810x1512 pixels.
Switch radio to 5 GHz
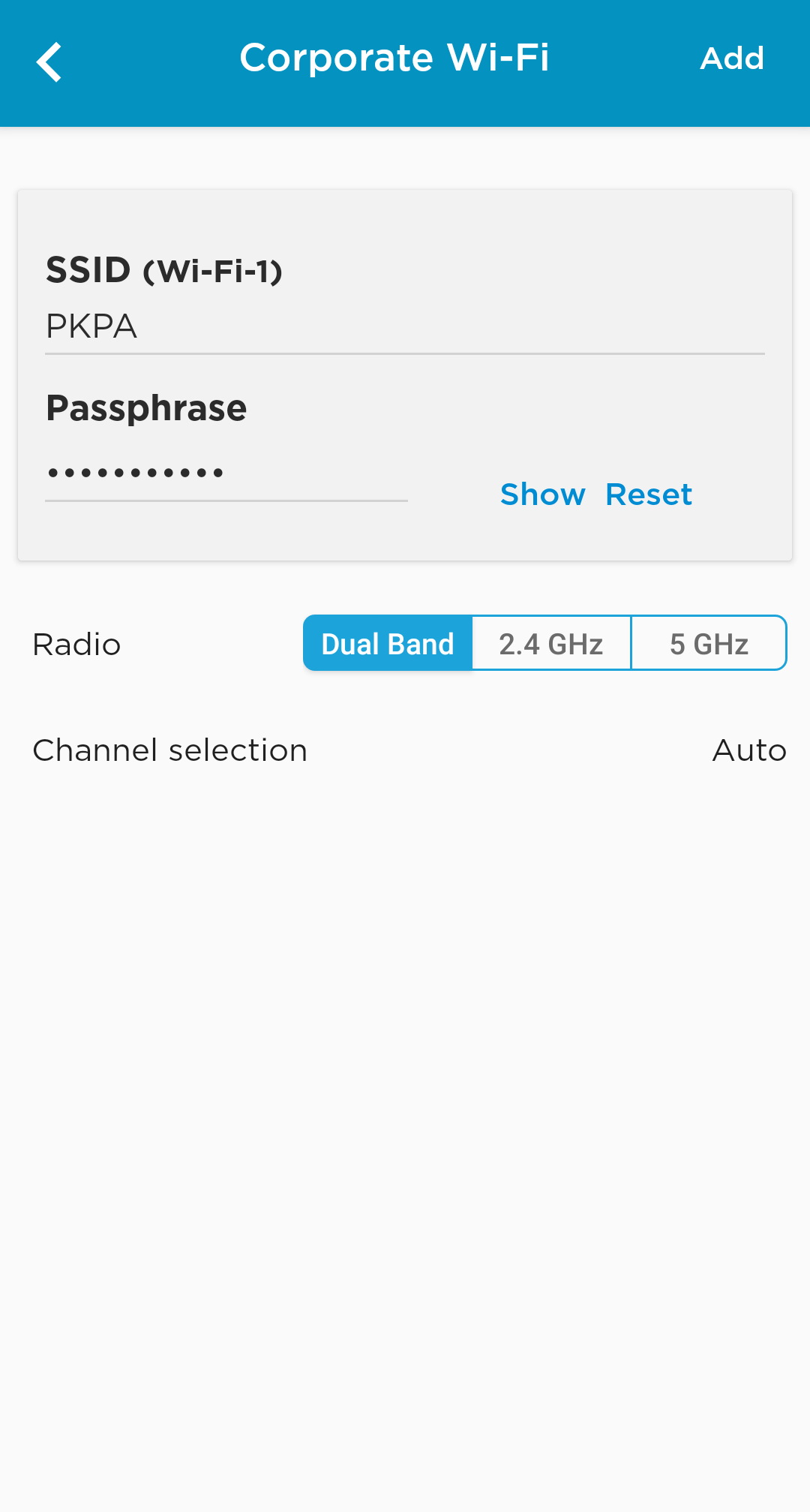pyautogui.click(x=709, y=644)
